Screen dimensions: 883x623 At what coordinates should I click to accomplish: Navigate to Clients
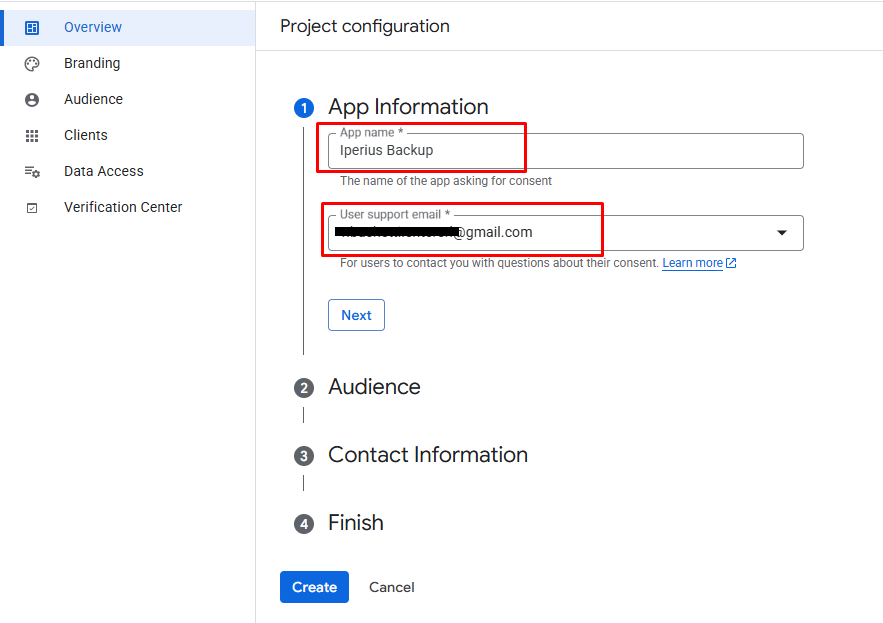(x=129, y=135)
